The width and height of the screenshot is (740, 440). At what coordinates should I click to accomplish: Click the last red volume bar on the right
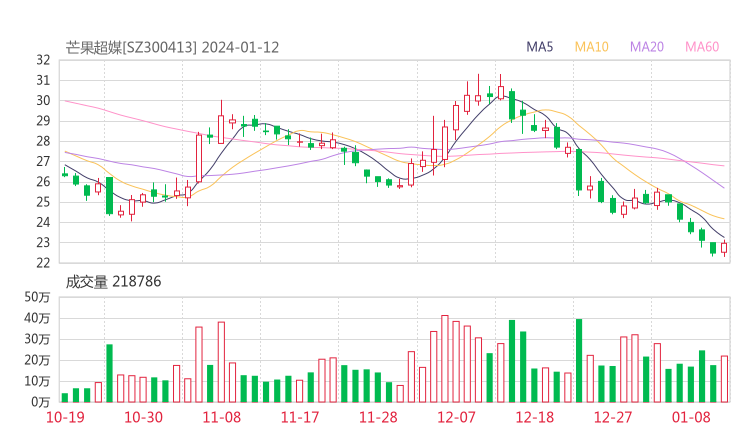pos(724,379)
